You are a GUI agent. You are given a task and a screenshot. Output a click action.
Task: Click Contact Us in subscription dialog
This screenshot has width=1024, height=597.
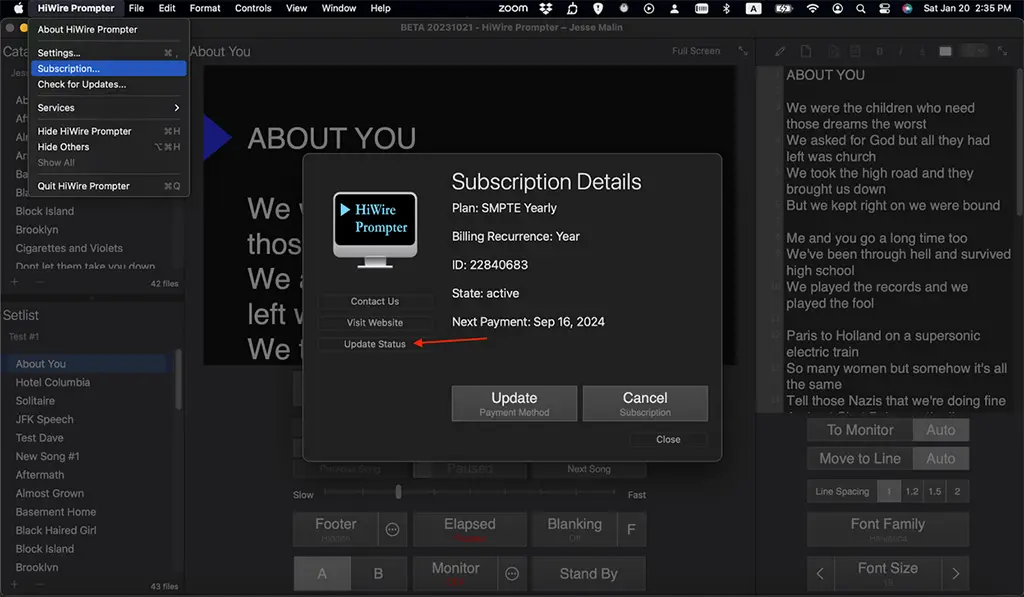coord(375,301)
